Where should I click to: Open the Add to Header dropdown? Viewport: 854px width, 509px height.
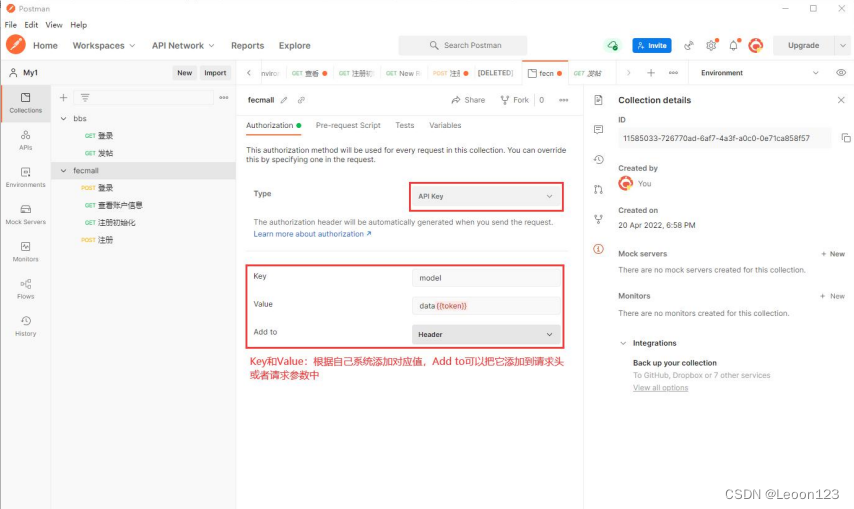pyautogui.click(x=486, y=334)
